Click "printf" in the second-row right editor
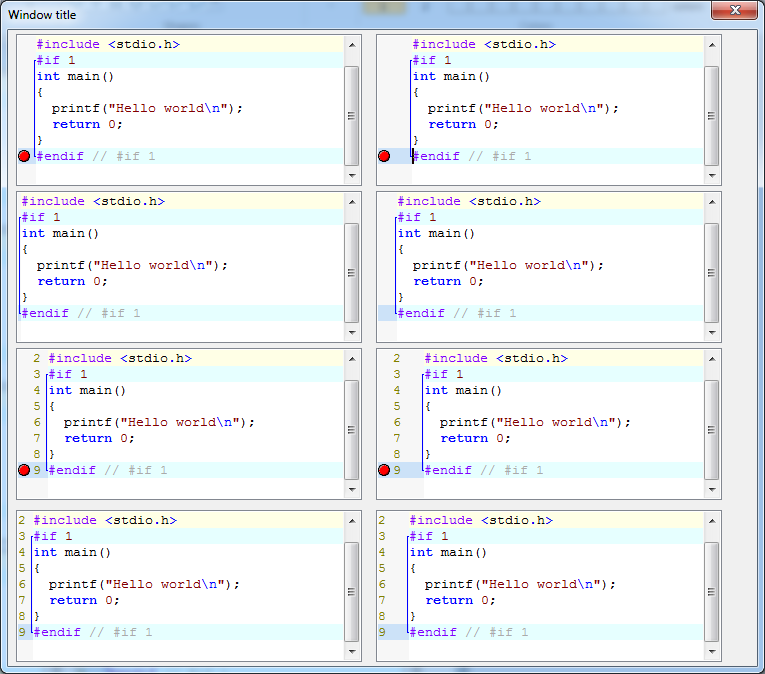This screenshot has width=765, height=674. [437, 265]
